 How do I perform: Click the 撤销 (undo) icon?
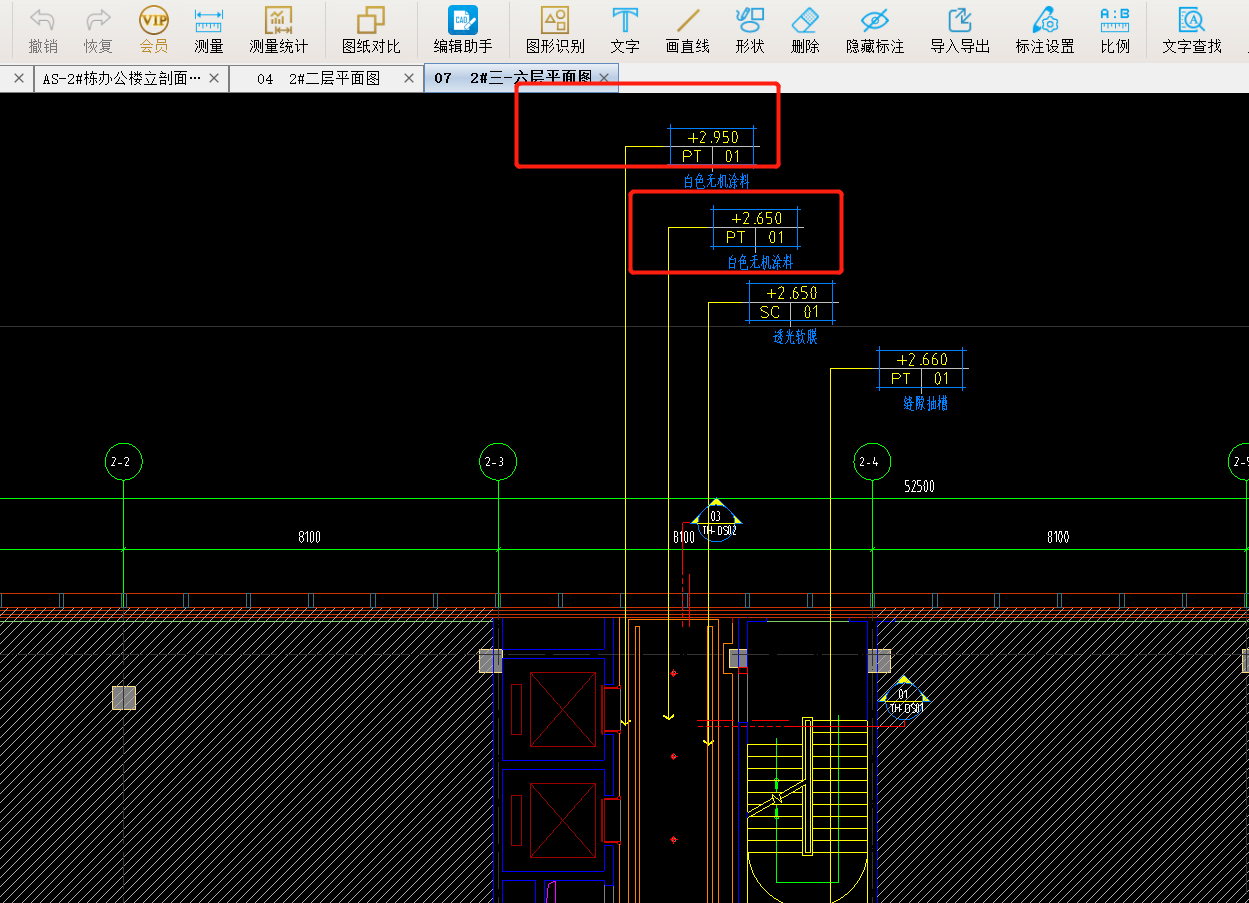43,21
